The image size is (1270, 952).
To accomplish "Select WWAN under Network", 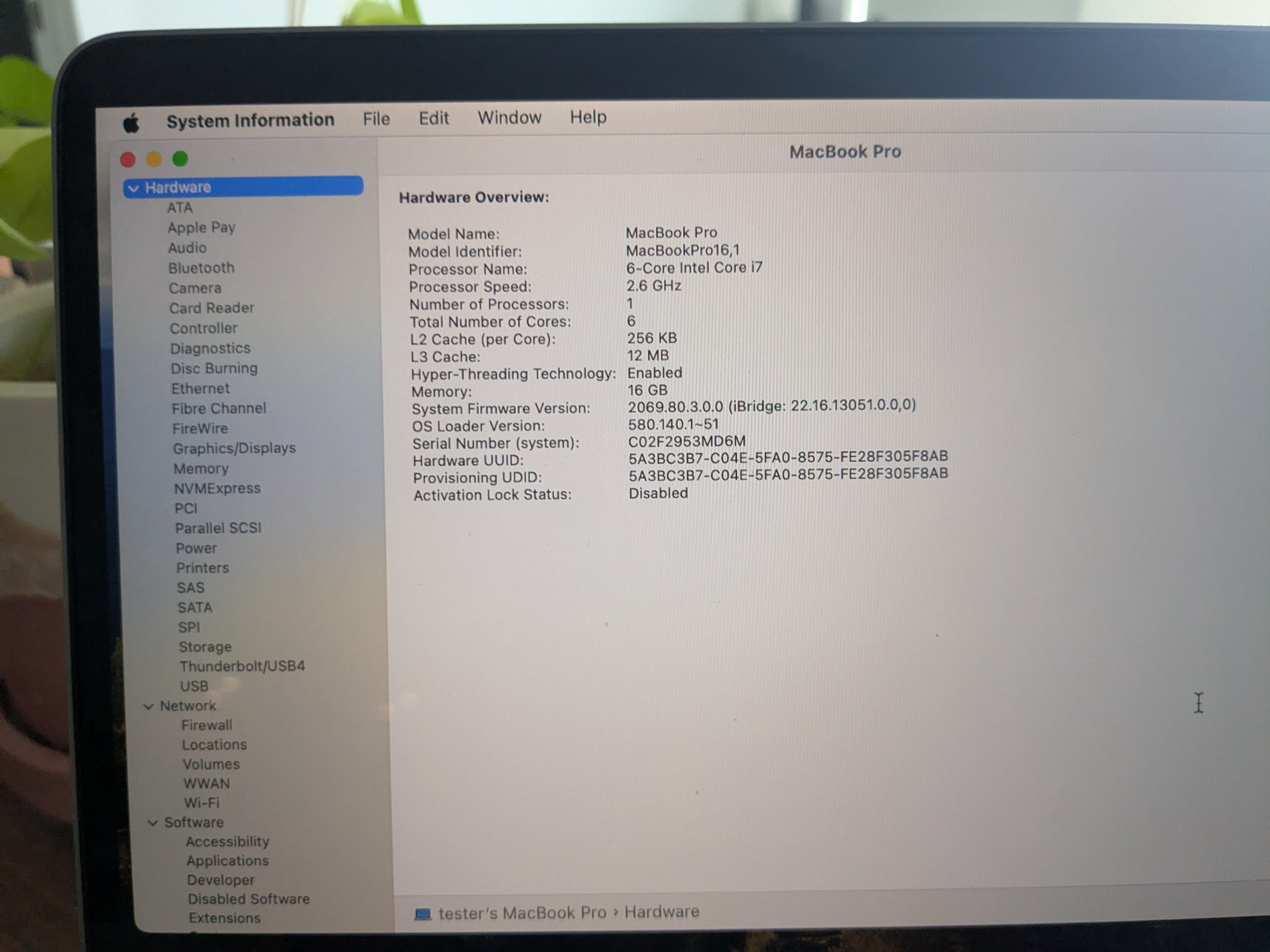I will [207, 784].
